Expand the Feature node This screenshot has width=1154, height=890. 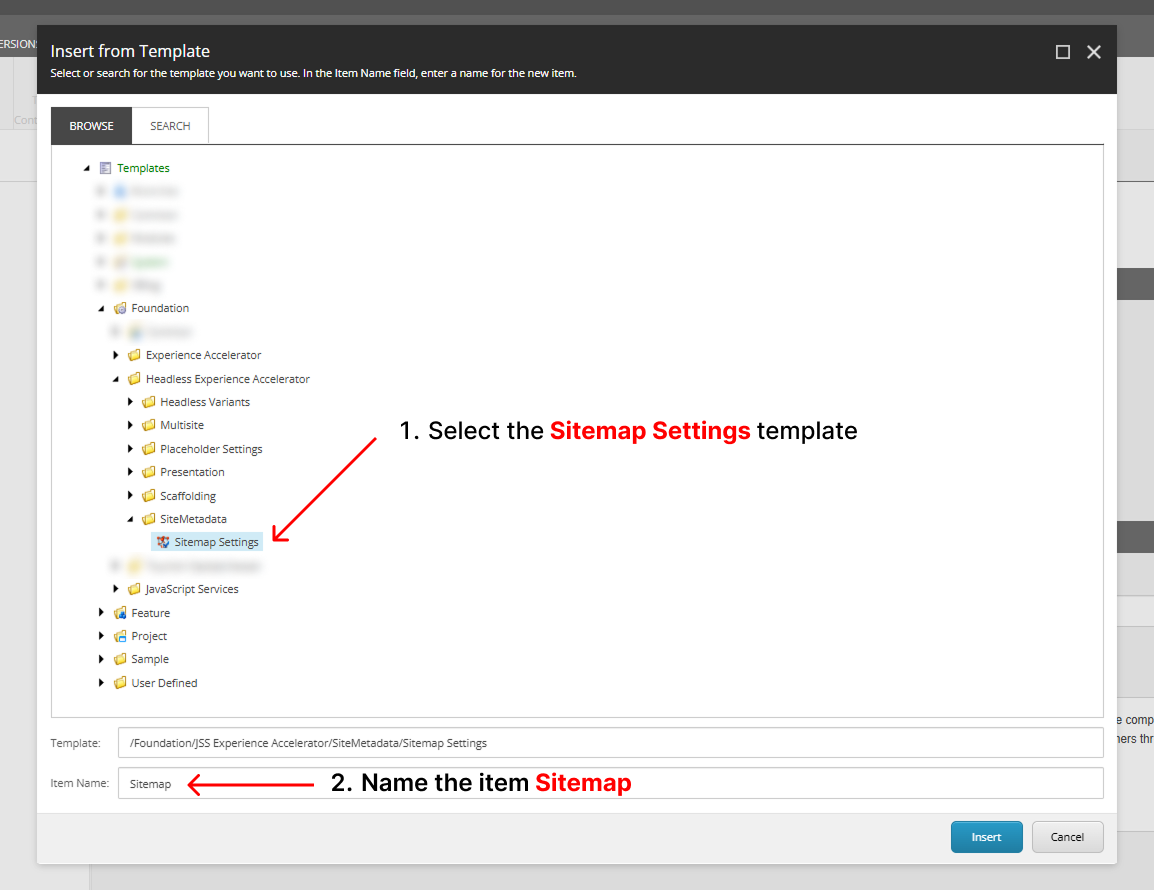pos(102,612)
